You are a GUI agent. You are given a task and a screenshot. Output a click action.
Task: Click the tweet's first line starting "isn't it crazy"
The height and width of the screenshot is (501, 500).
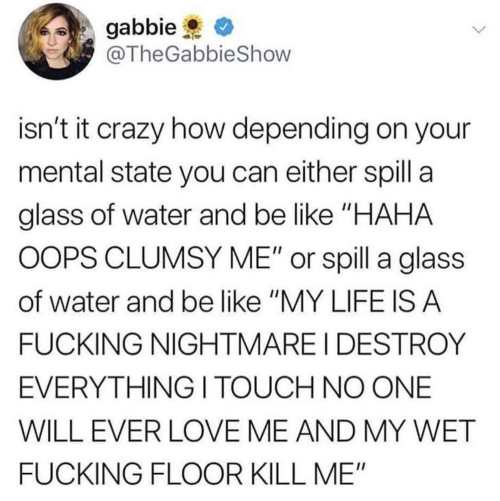(244, 131)
